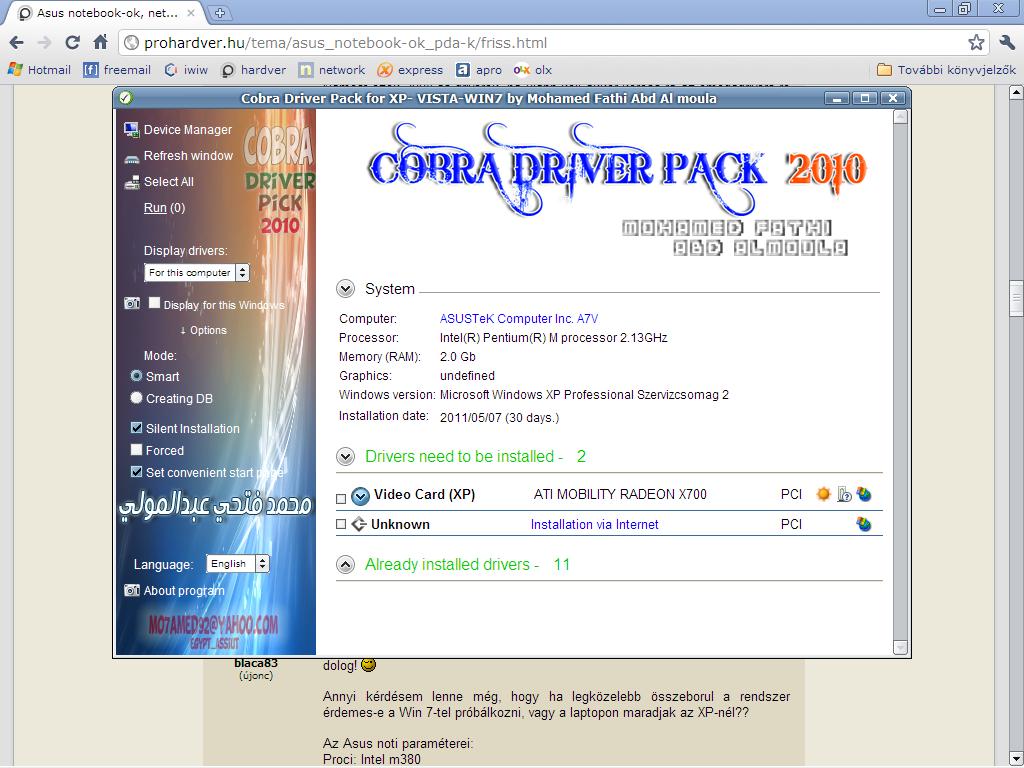Select Creating DB mode

[x=136, y=398]
